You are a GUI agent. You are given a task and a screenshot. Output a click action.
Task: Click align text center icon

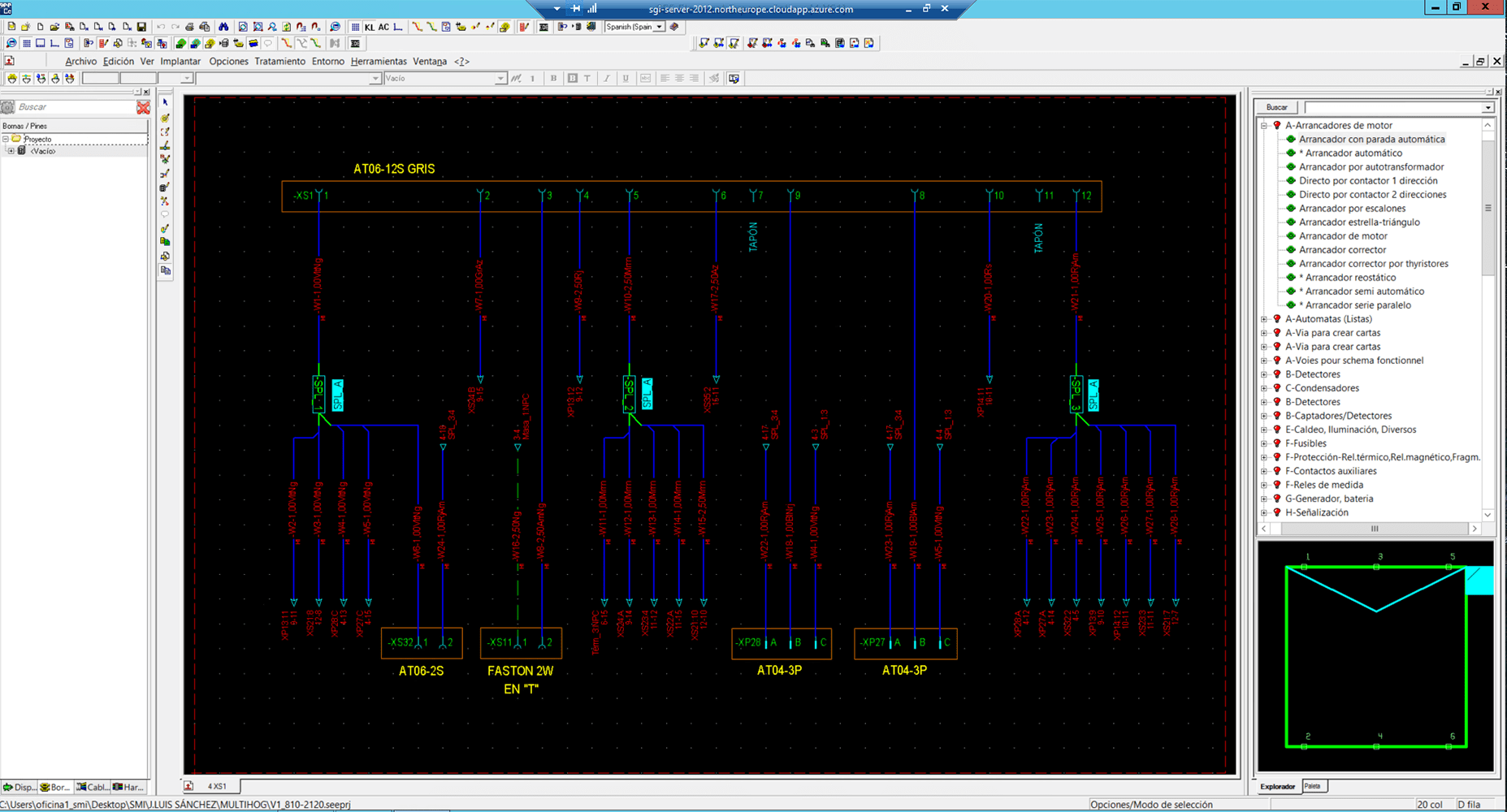679,78
